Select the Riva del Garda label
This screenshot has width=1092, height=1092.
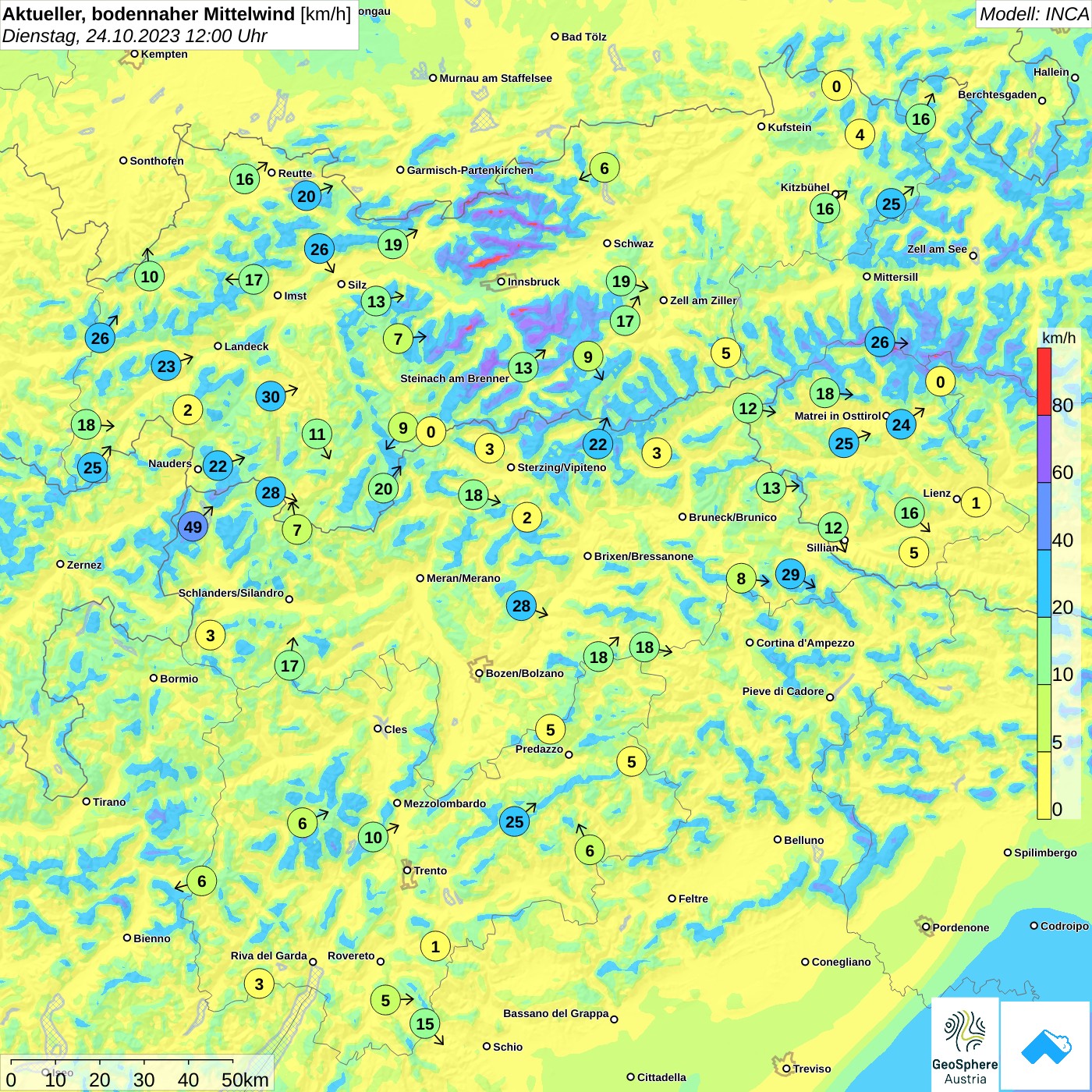[x=268, y=955]
